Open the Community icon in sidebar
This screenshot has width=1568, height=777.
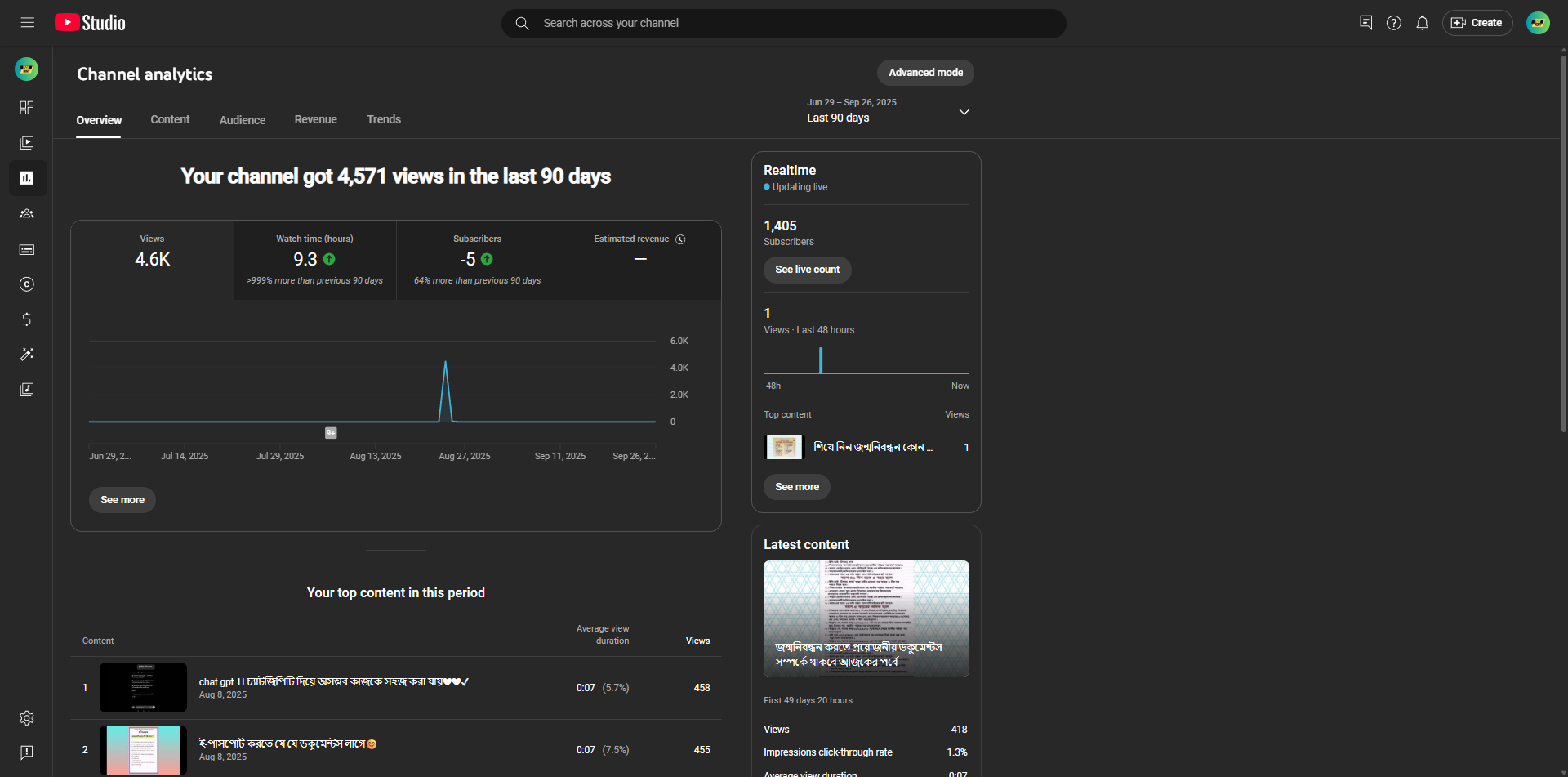[x=27, y=214]
